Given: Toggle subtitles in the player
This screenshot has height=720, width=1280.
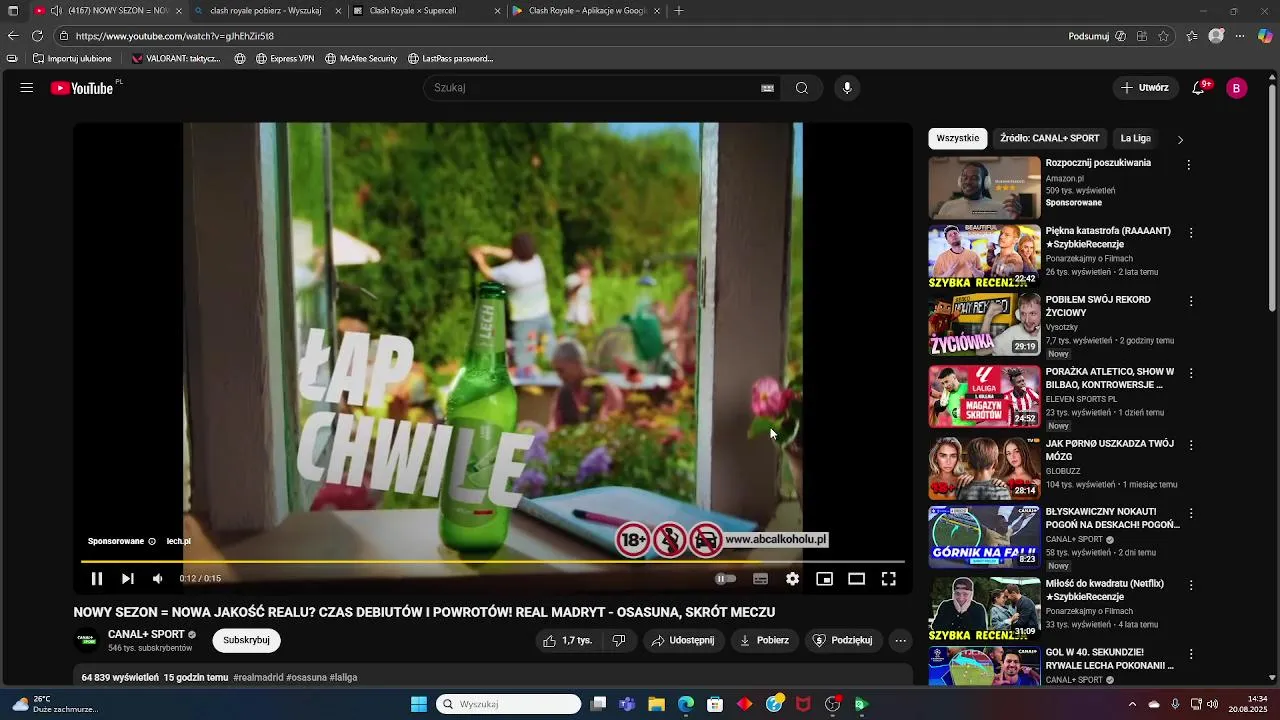Looking at the screenshot, I should pos(760,578).
